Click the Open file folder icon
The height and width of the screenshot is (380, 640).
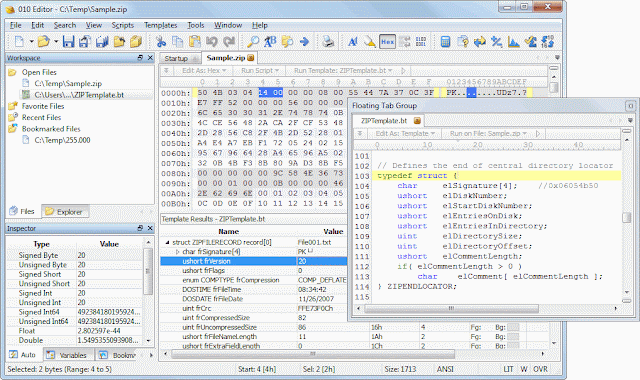click(x=43, y=41)
